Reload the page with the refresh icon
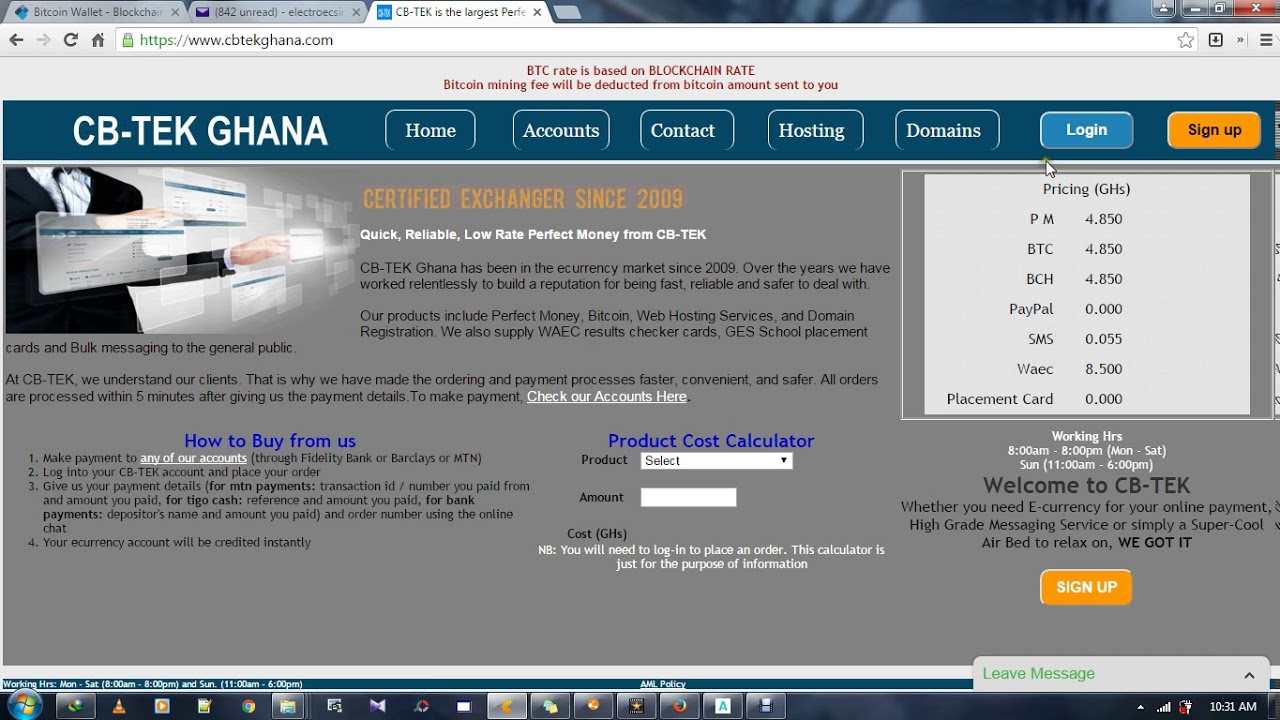1280x720 pixels. [70, 40]
